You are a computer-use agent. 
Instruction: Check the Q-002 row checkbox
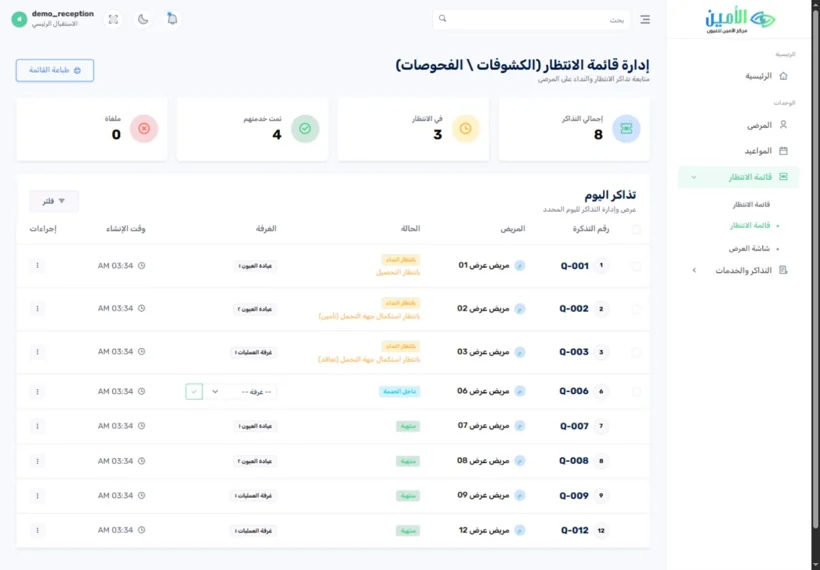click(x=636, y=309)
